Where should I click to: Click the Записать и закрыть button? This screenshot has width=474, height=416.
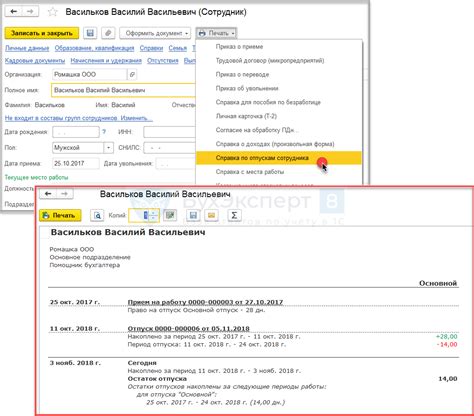[42, 33]
